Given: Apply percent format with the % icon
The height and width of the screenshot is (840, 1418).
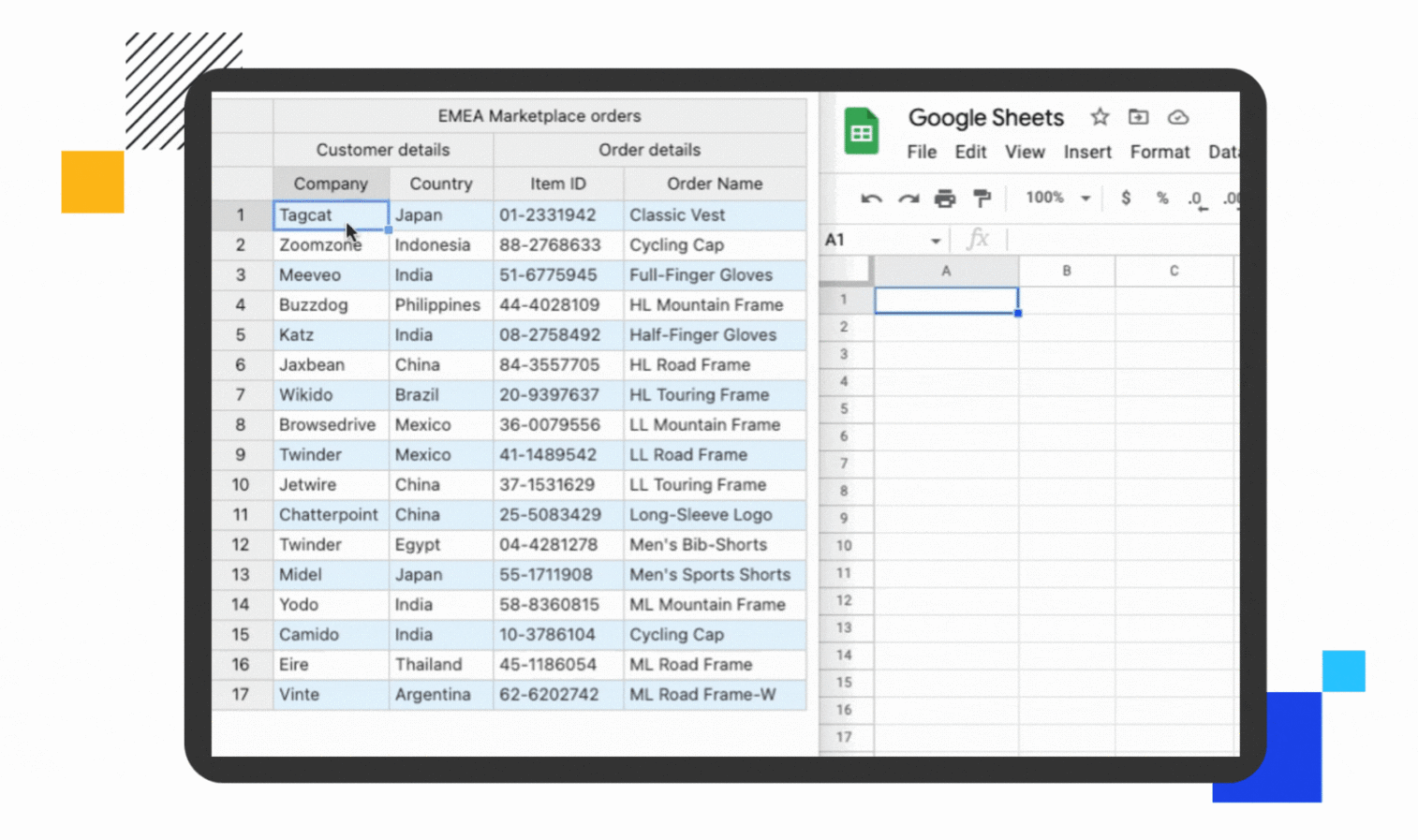Looking at the screenshot, I should [x=1161, y=199].
